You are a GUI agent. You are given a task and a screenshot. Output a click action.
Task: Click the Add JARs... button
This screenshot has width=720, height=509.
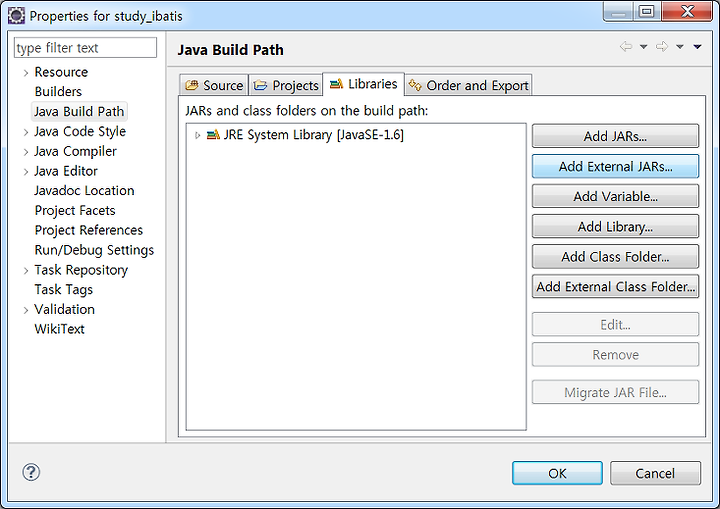click(x=615, y=136)
